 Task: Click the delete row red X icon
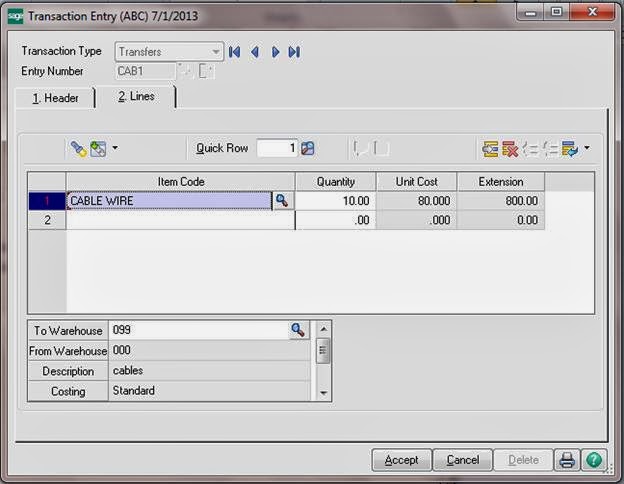(510, 149)
